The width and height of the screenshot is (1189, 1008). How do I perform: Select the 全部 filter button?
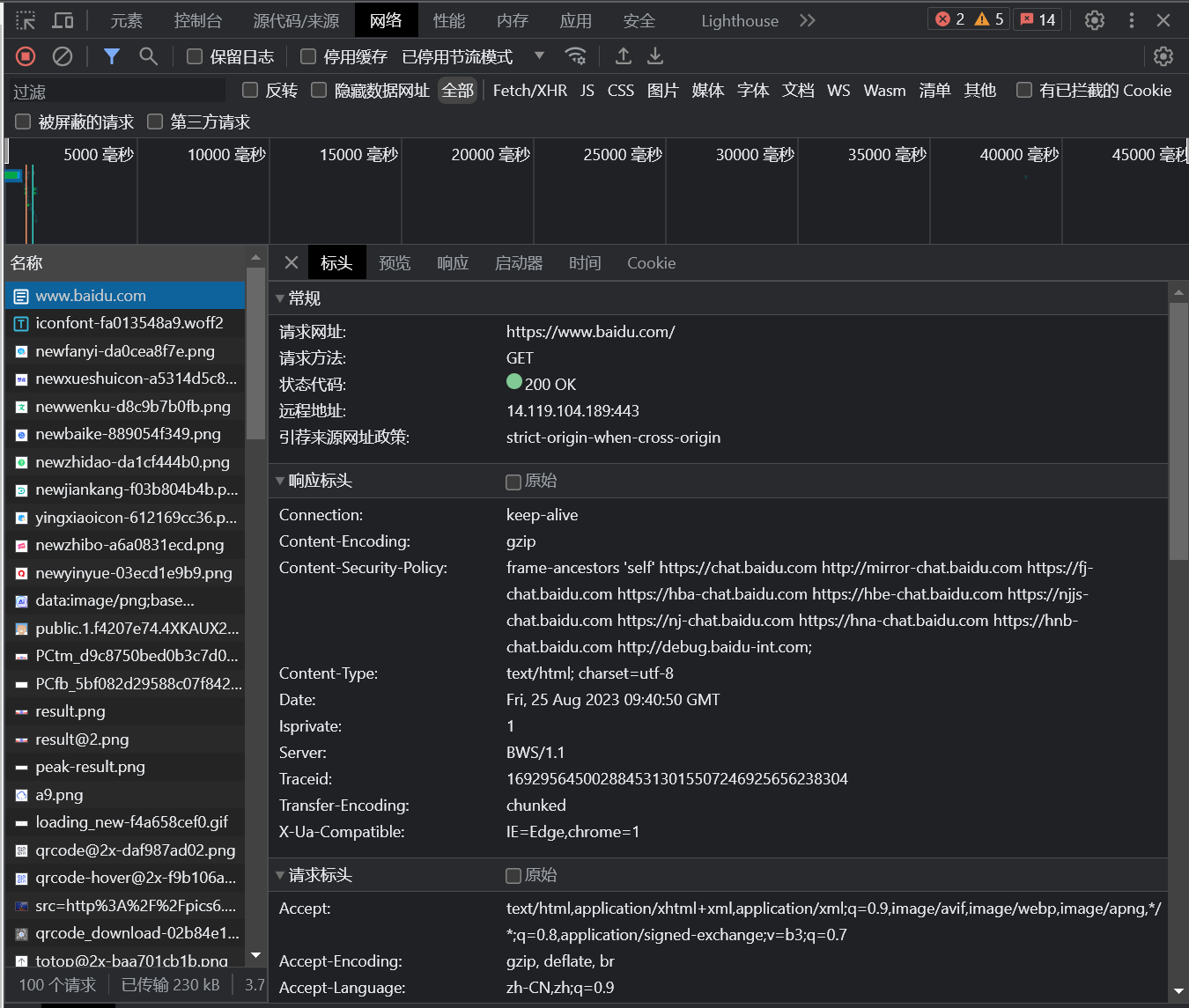(458, 90)
